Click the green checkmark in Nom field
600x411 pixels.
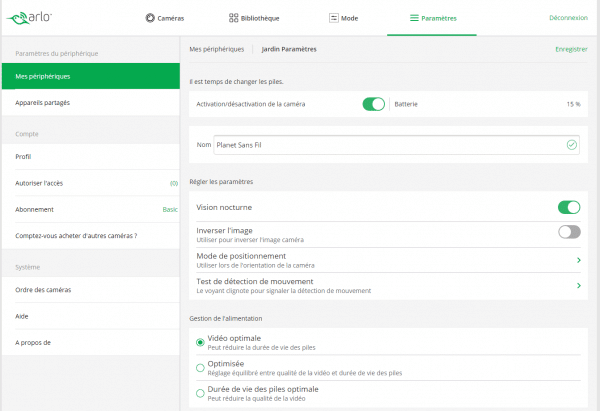(x=571, y=145)
